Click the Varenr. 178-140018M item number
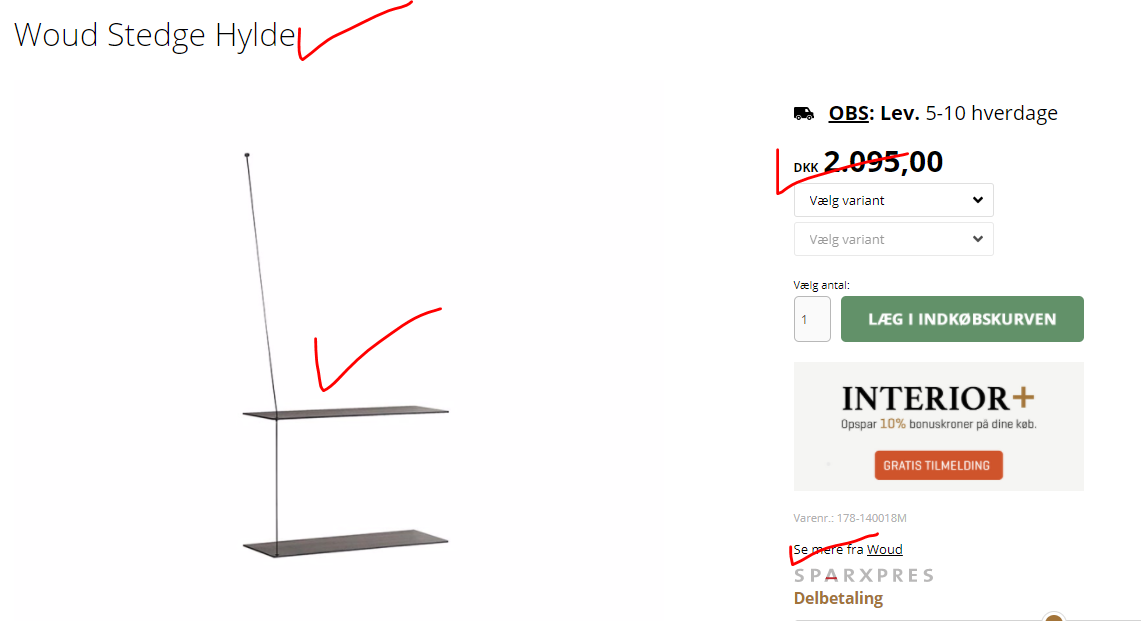This screenshot has width=1141, height=621. pos(850,518)
